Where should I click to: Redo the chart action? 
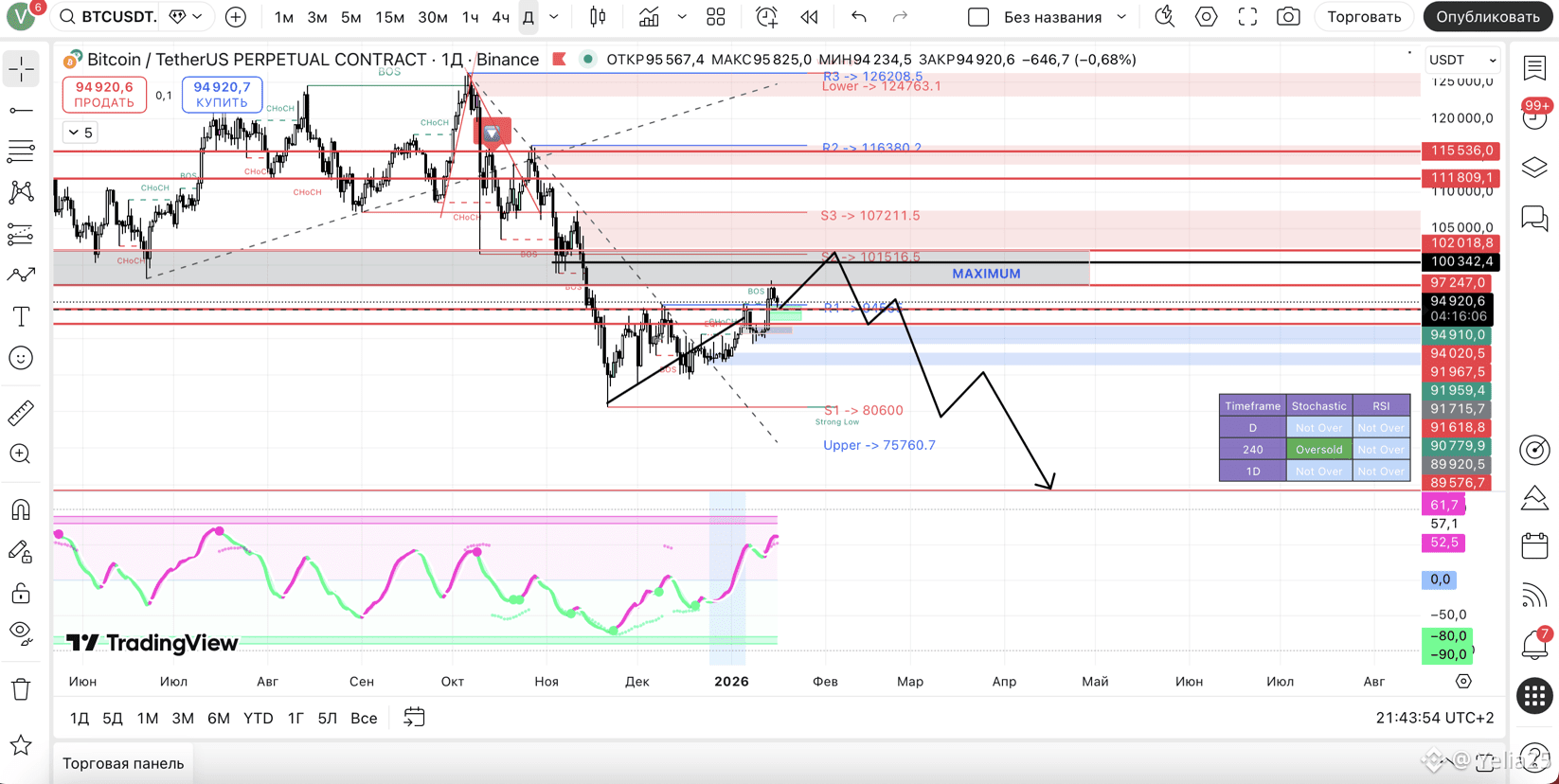(900, 17)
